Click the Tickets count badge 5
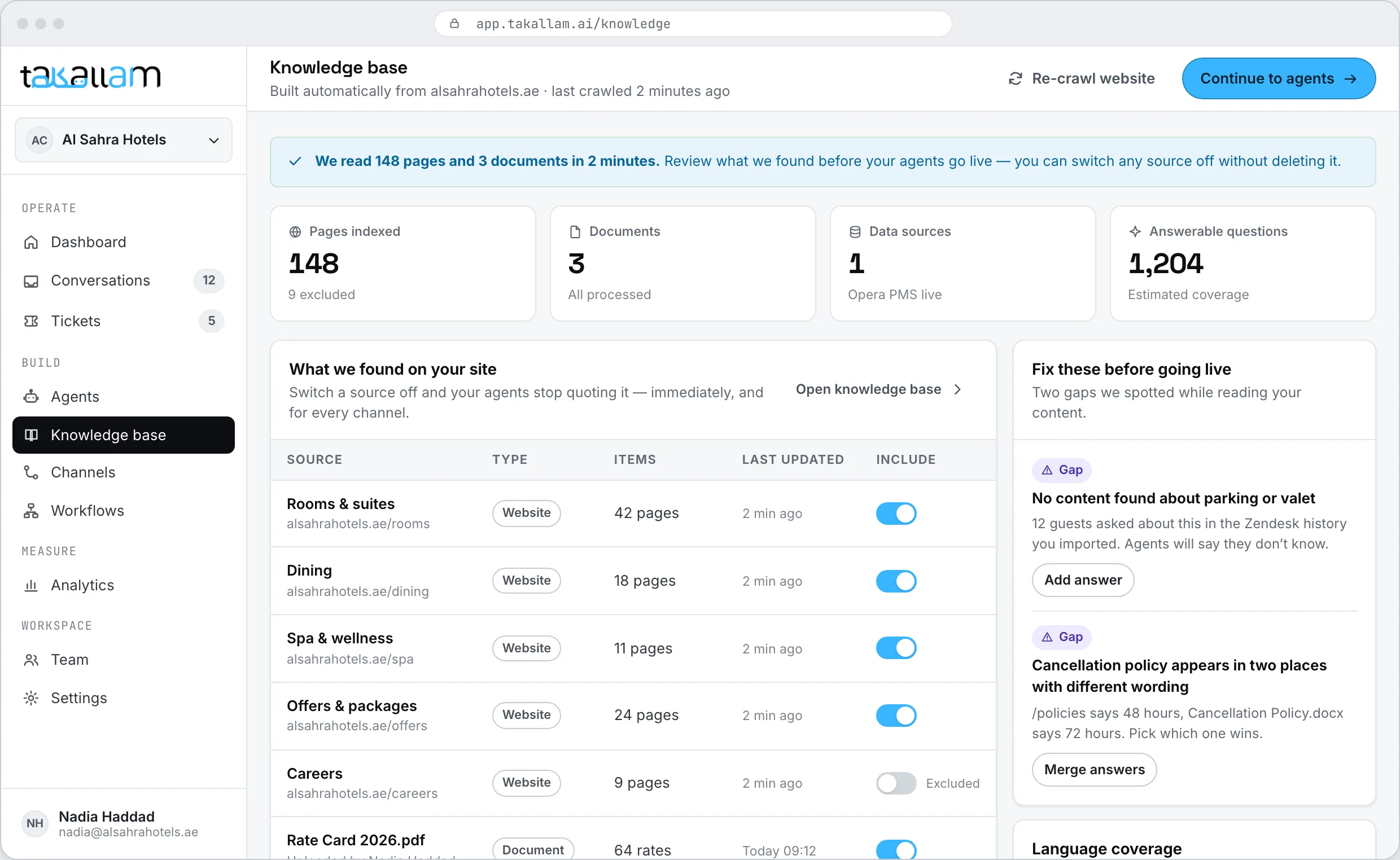 (212, 321)
